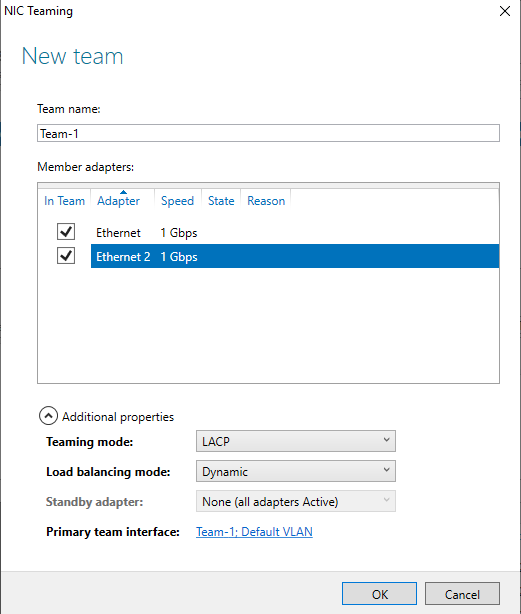Collapse the Additional properties chevron icon

(x=48, y=416)
